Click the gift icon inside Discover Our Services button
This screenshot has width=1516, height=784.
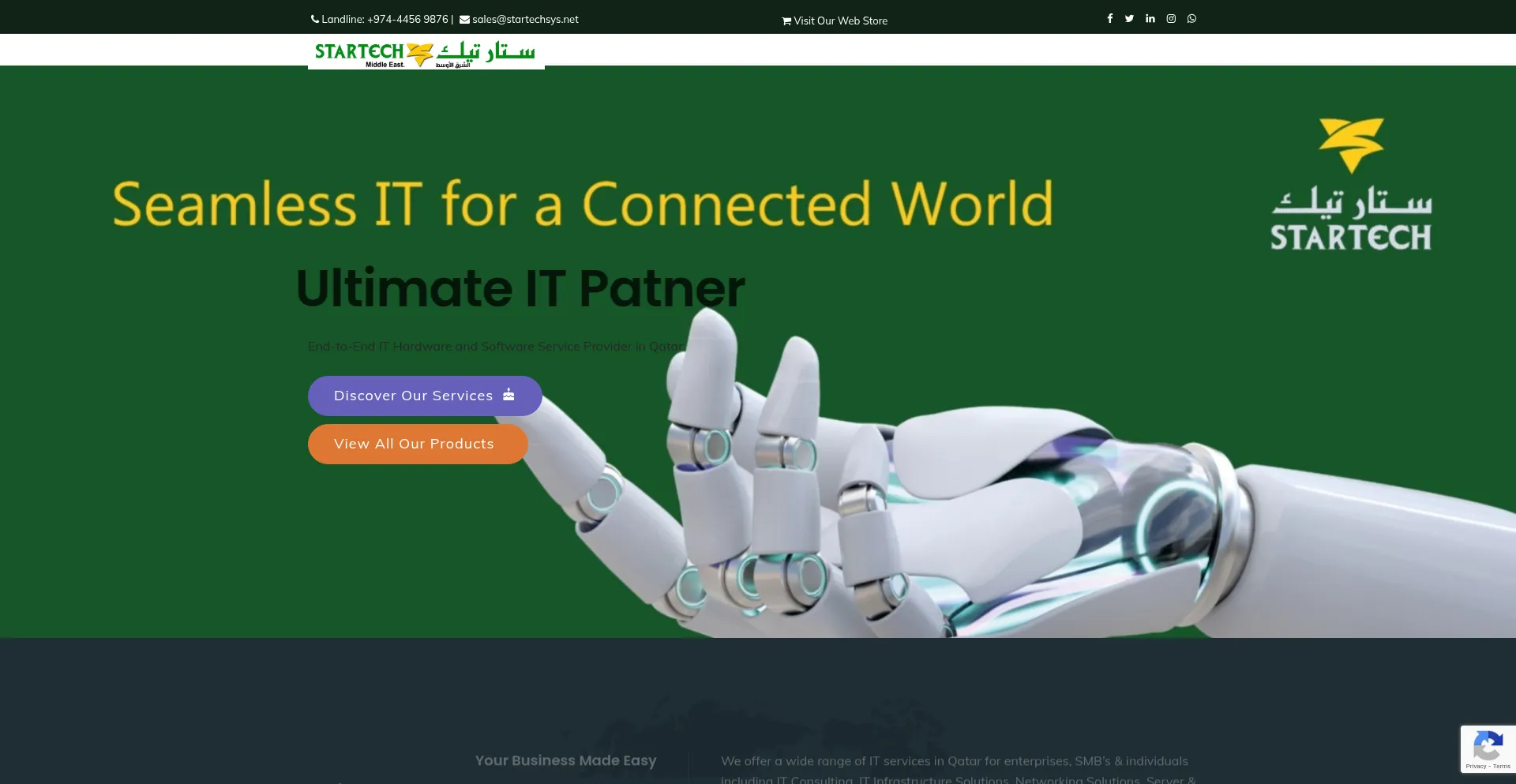point(508,395)
